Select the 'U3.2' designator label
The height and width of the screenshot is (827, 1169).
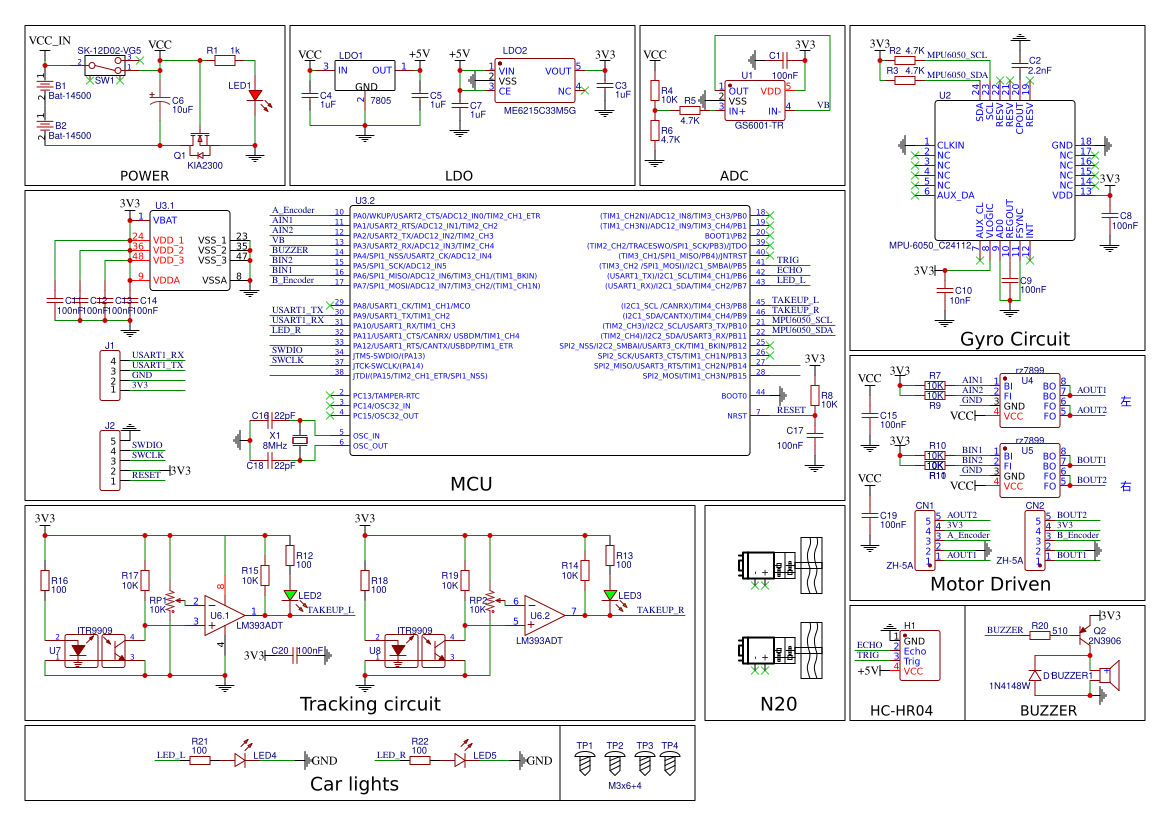point(365,201)
